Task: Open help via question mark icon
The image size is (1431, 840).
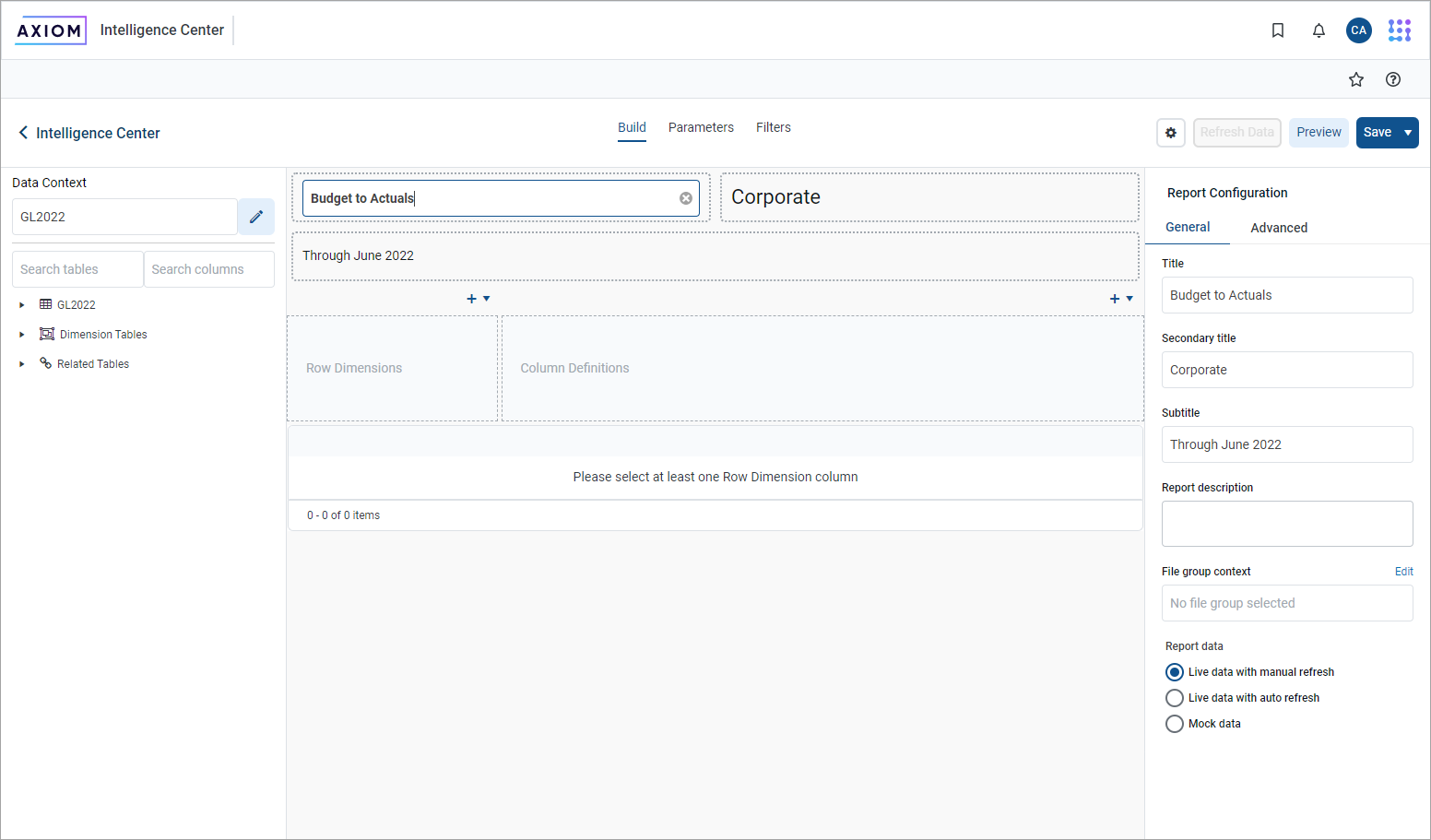Action: click(1392, 79)
